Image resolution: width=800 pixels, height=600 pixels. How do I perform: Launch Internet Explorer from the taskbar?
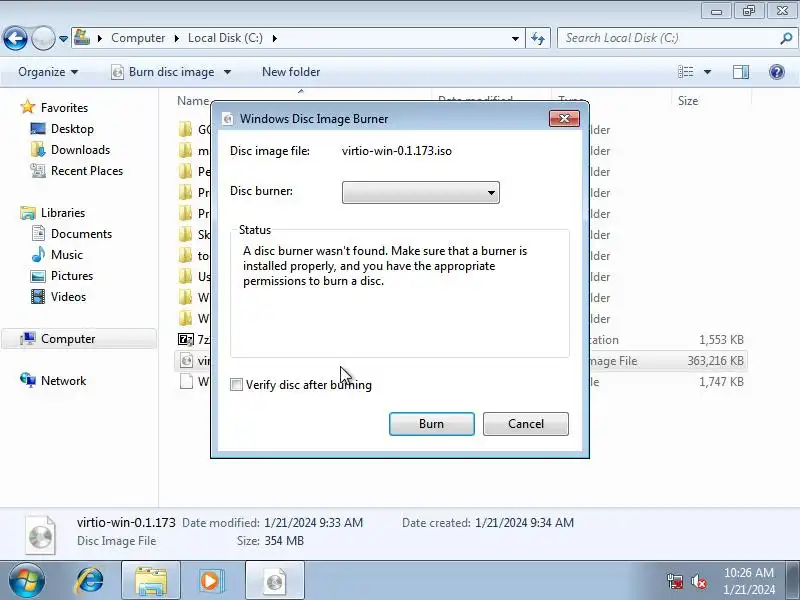90,580
